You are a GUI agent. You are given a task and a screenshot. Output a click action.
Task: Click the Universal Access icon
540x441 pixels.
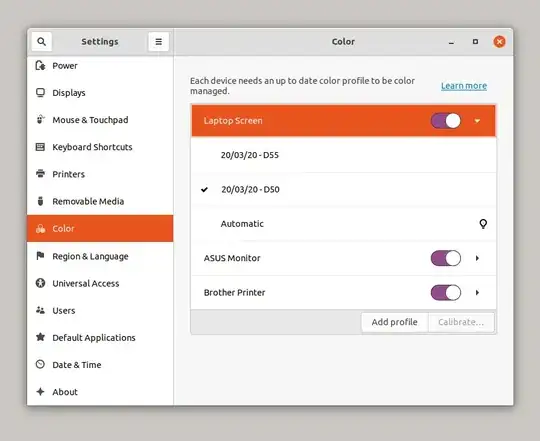41,283
